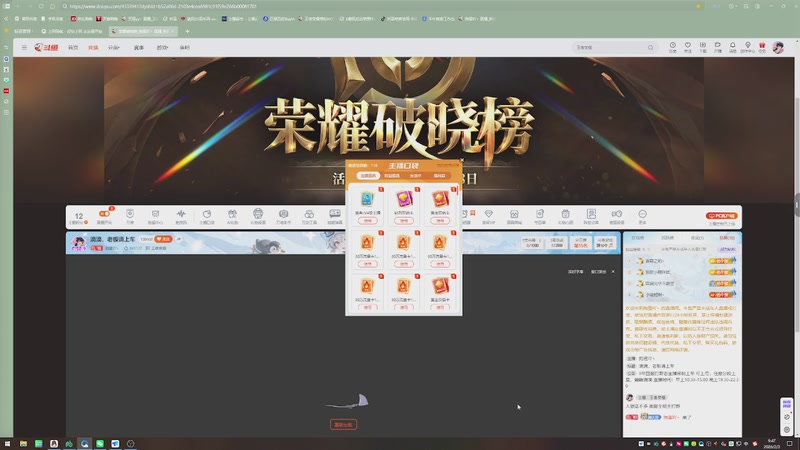Close the danmaku notice in video area
The width and height of the screenshot is (800, 450).
pyautogui.click(x=613, y=271)
